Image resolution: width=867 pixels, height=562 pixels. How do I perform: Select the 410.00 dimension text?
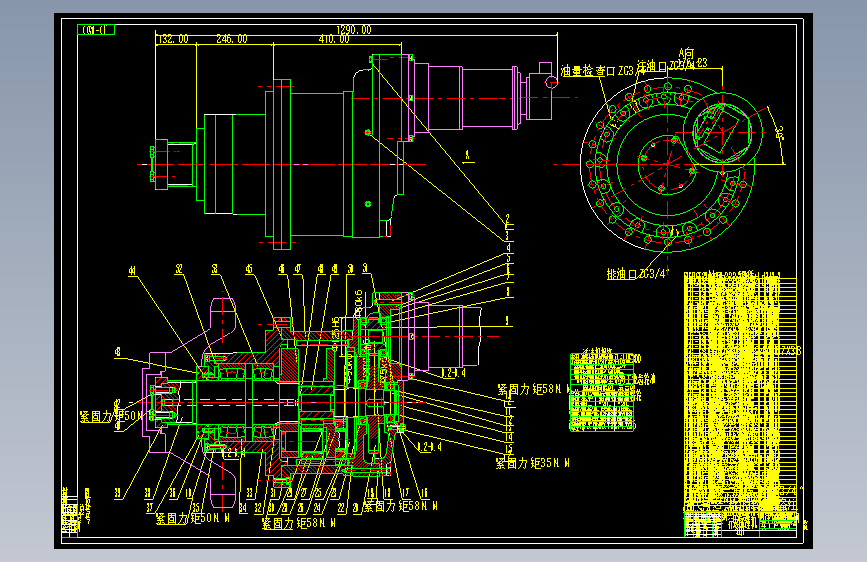[334, 39]
